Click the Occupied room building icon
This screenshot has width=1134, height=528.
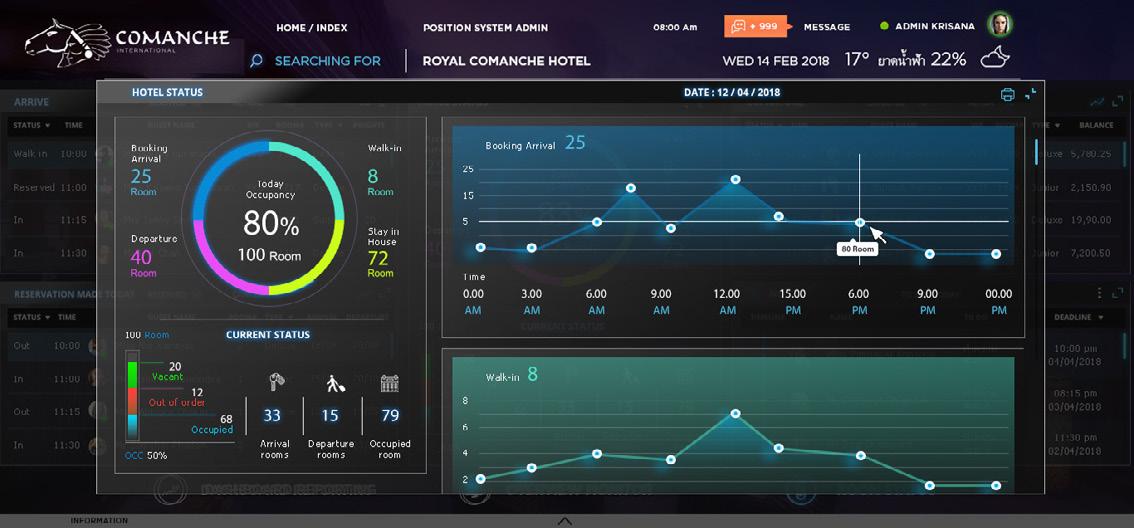(390, 383)
